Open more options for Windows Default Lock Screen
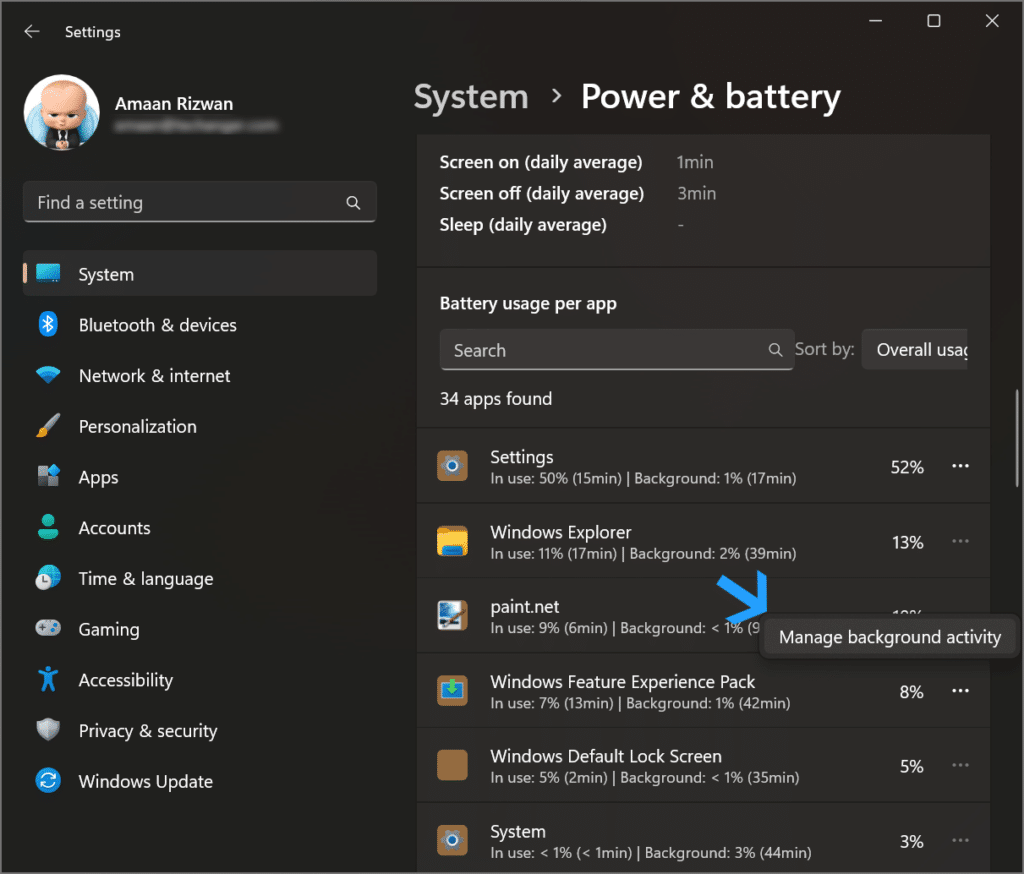Screen dimensions: 1024x874 pos(960,765)
